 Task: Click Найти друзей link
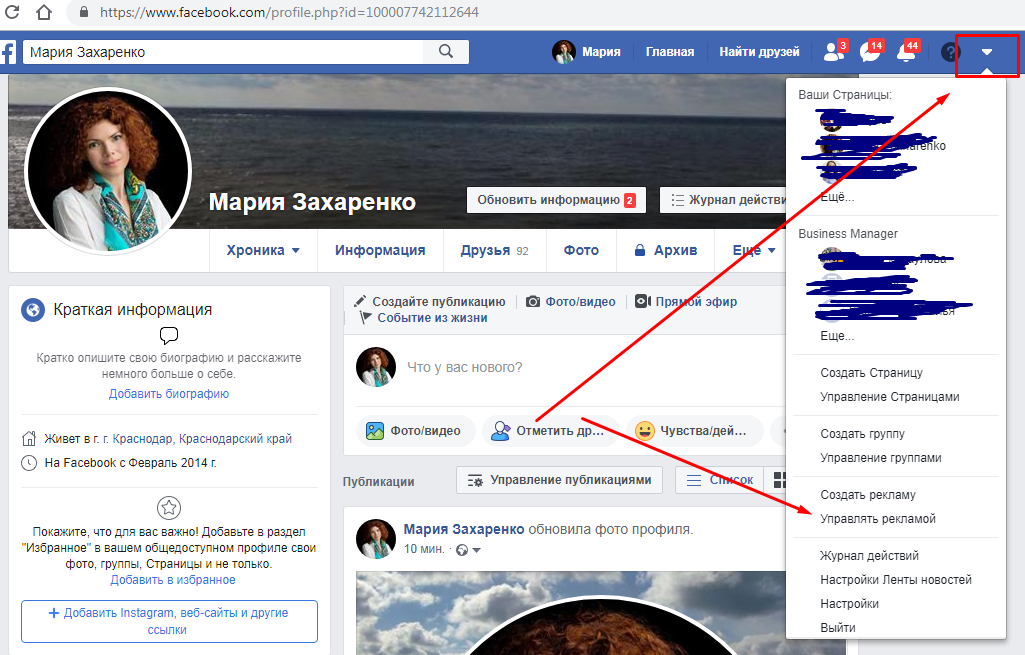760,52
